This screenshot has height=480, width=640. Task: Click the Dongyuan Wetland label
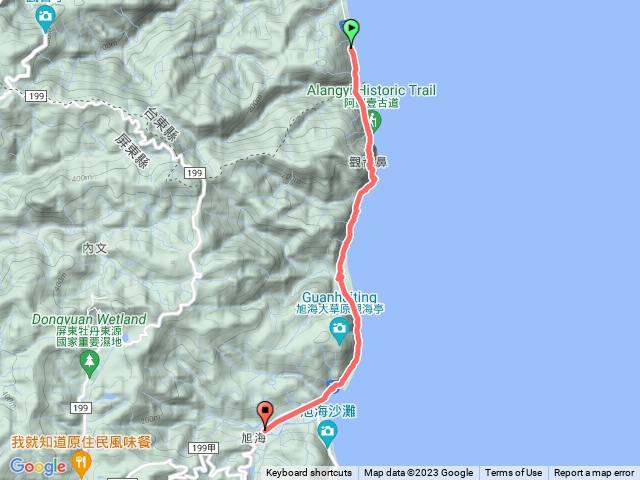[x=89, y=319]
